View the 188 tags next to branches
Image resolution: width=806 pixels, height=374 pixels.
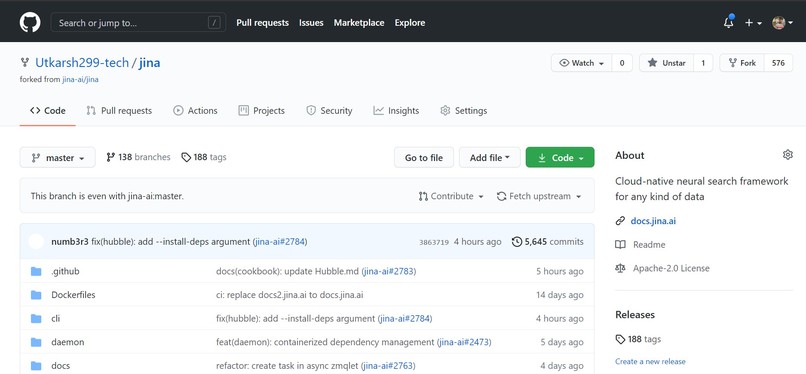[x=204, y=157]
